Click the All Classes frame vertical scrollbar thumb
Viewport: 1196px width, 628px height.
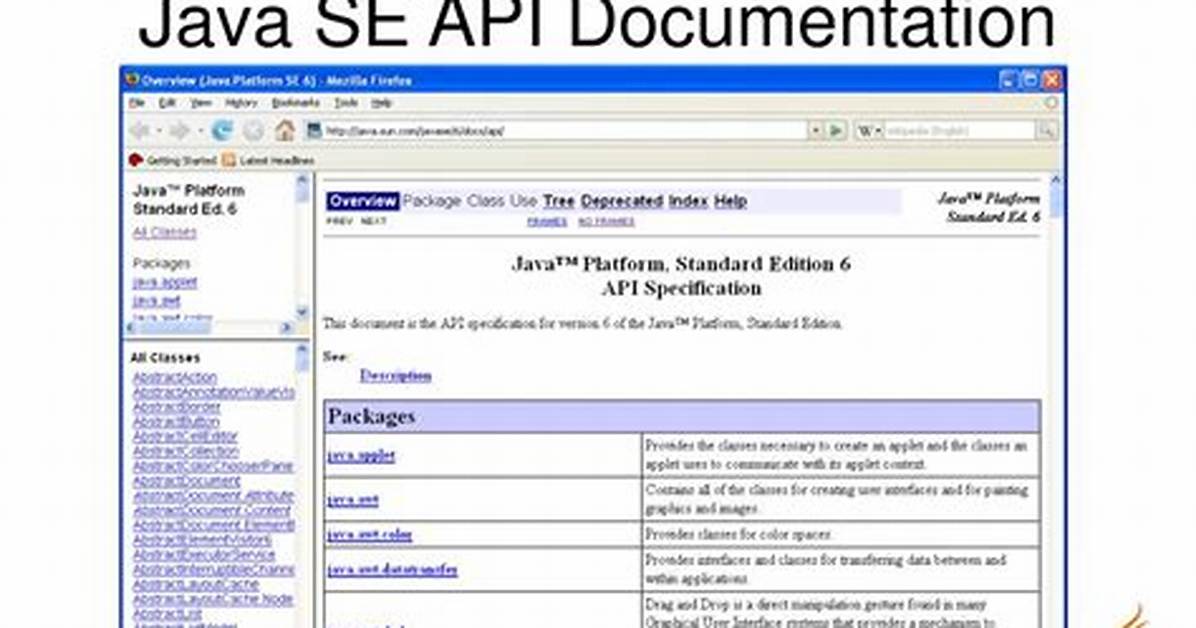click(x=302, y=363)
